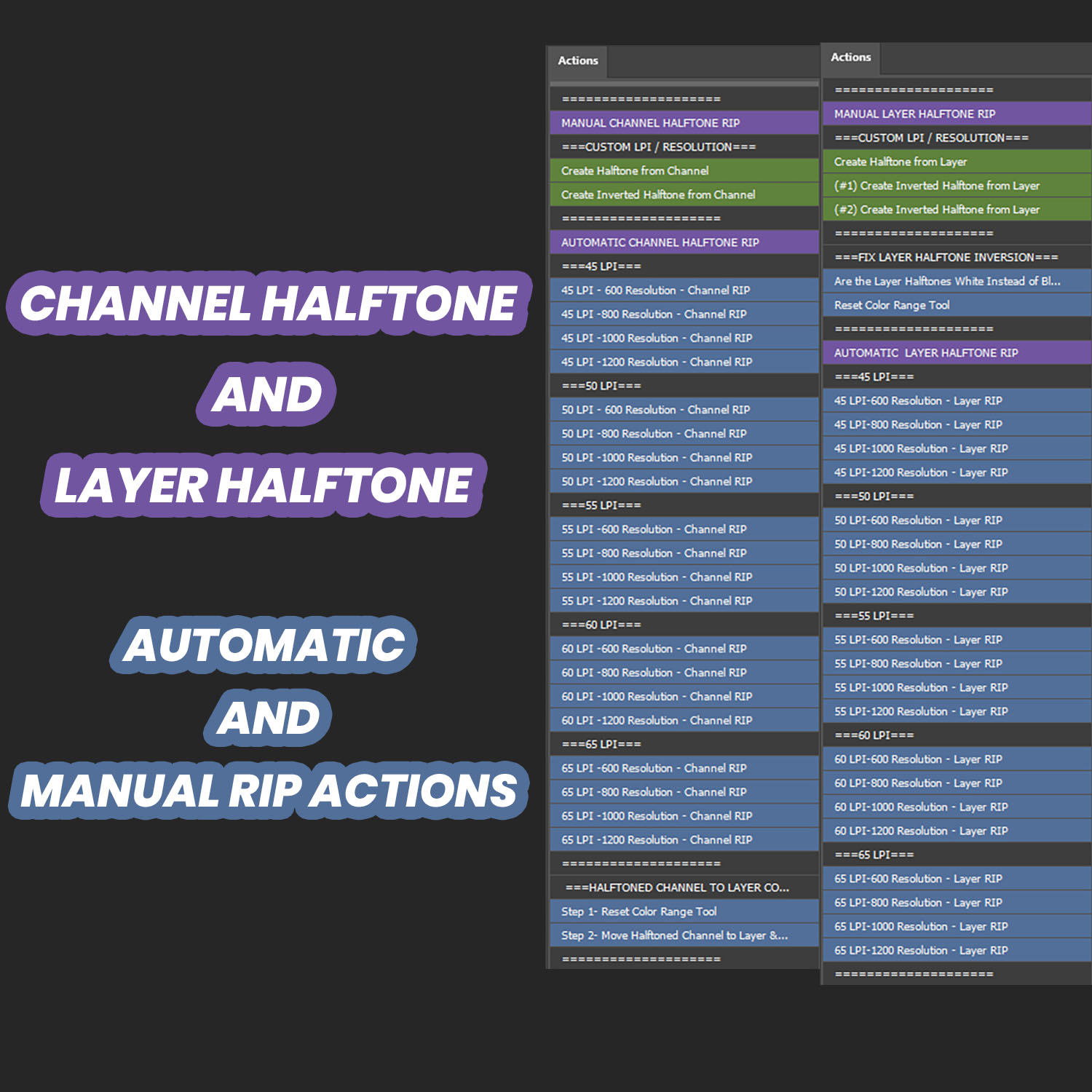
Task: Select AUTOMATIC CHANNEL HALFTONE RIP header
Action: pos(685,242)
